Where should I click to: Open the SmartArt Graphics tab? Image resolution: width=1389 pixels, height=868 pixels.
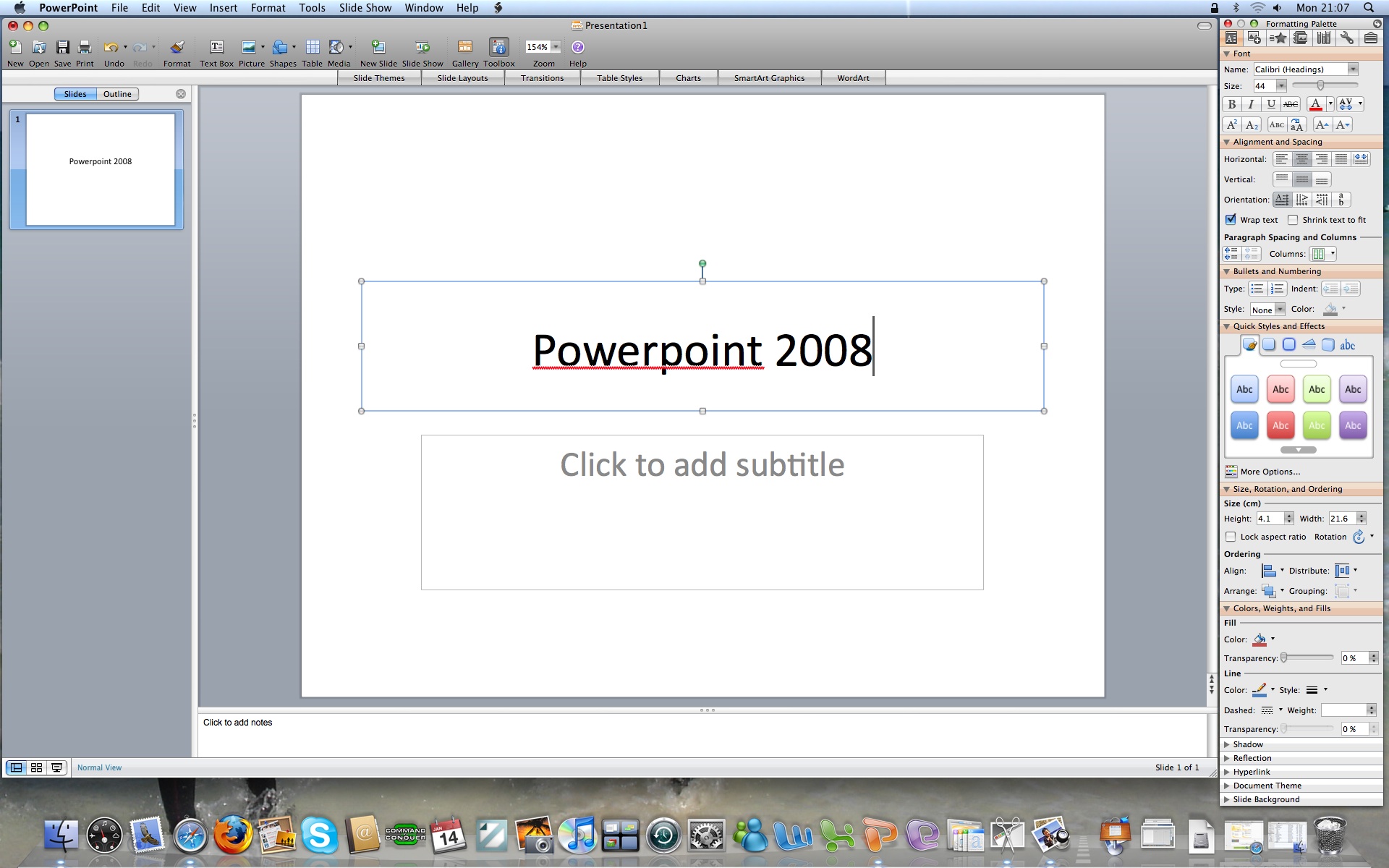point(769,78)
